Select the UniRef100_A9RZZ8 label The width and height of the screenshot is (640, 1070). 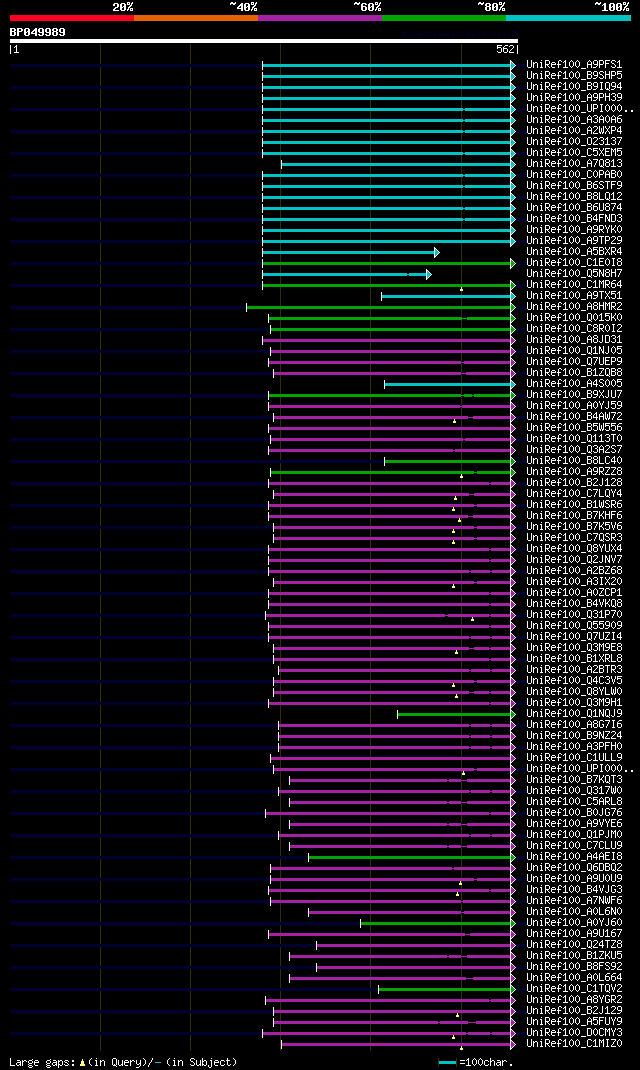coord(574,472)
